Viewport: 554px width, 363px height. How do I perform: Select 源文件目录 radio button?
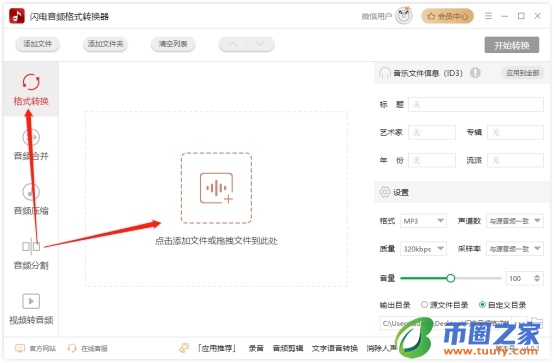(424, 305)
